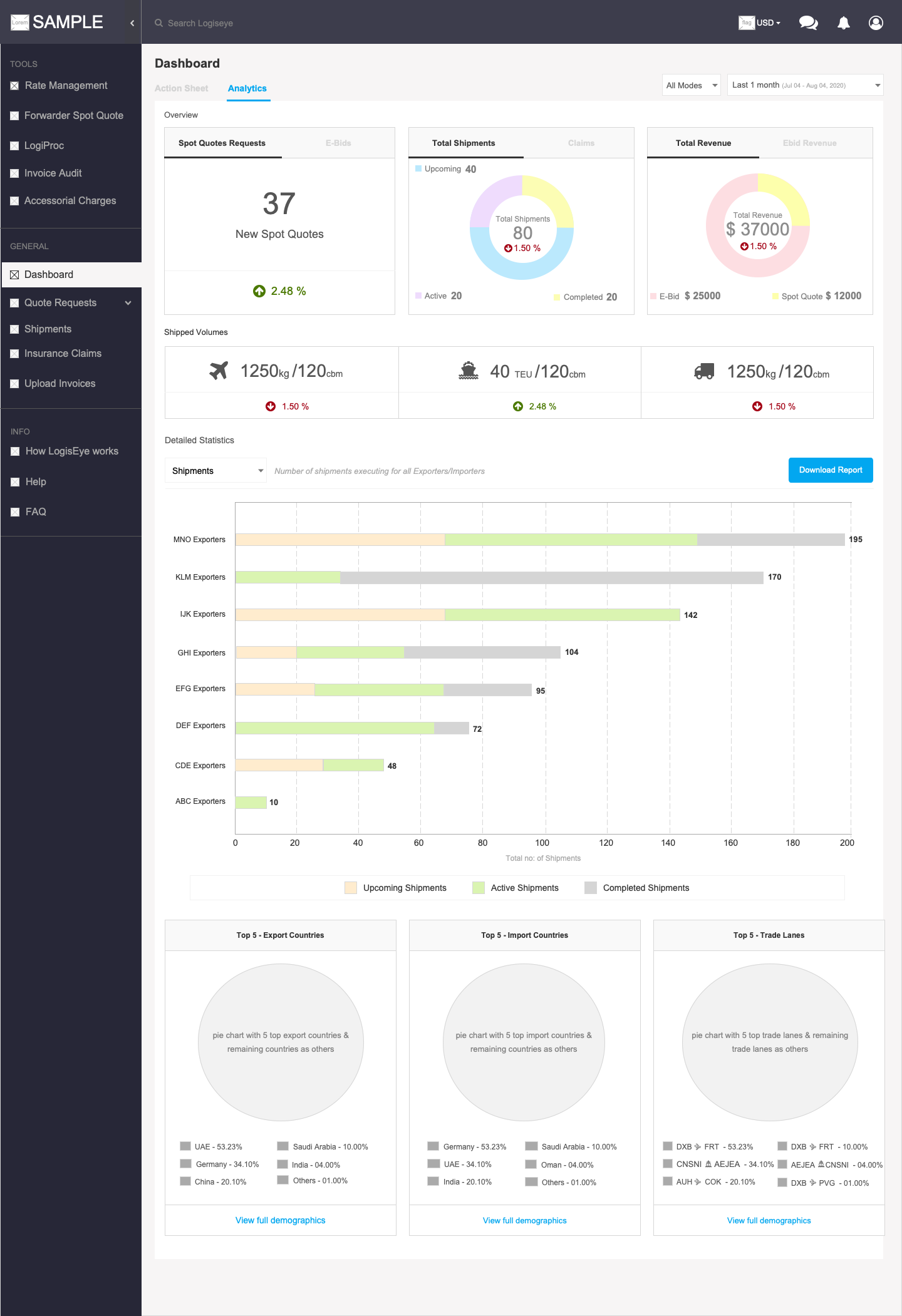This screenshot has height=1316, width=902.
Task: Open View full demographics under Export Countries
Action: point(281,1220)
